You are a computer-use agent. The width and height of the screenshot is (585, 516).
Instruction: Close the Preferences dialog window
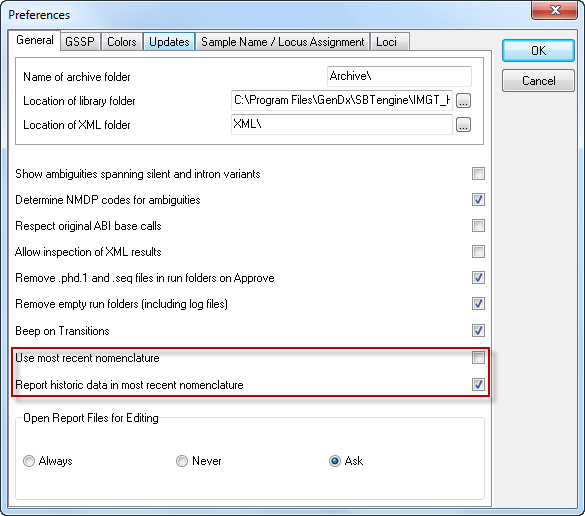click(554, 10)
